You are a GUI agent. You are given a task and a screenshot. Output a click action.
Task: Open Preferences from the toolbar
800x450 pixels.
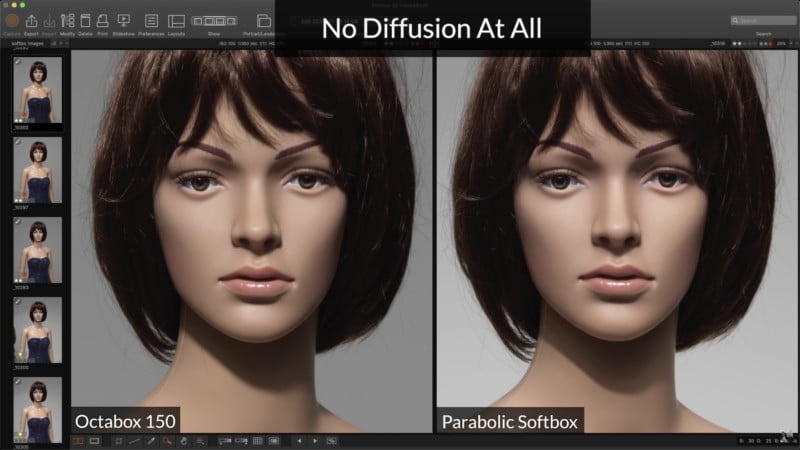click(151, 20)
